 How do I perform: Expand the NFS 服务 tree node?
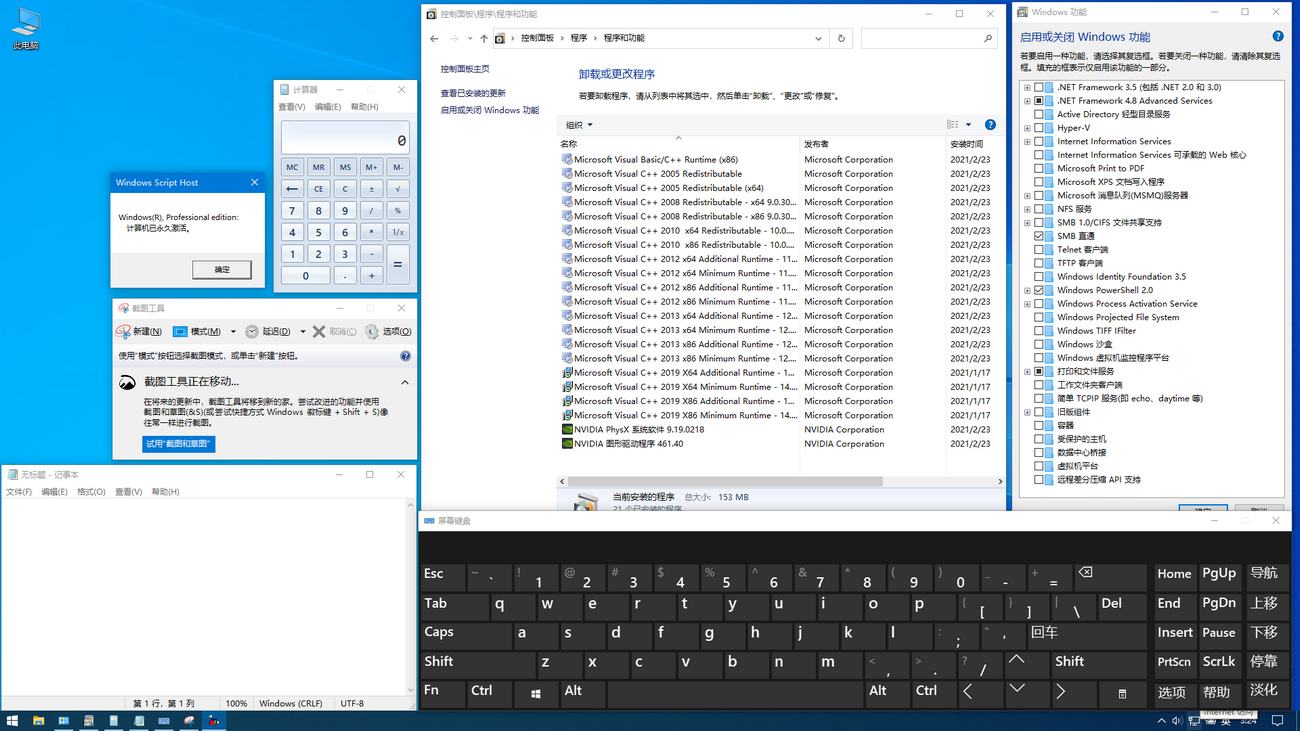(1027, 209)
